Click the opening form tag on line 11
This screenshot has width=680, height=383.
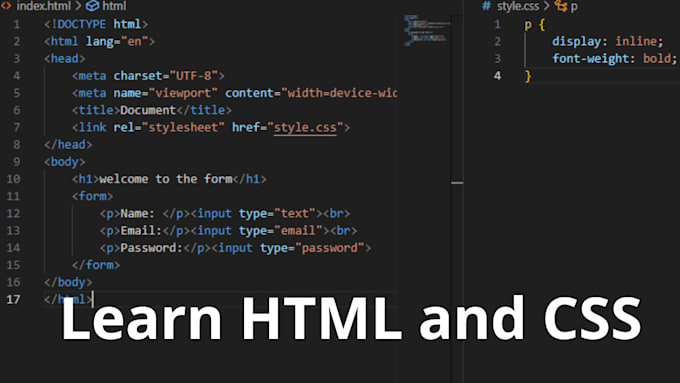(92, 196)
